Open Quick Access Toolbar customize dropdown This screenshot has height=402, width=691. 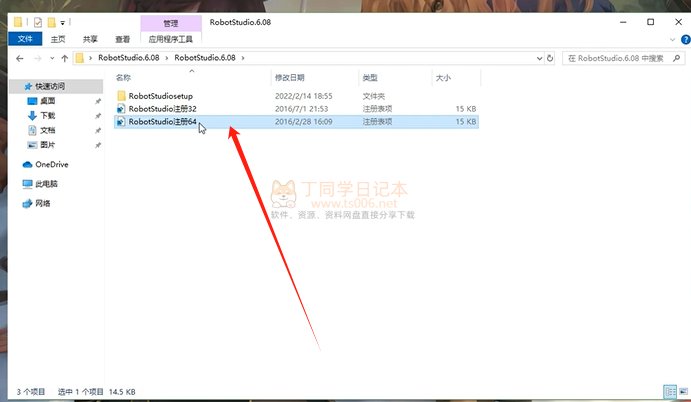63,22
